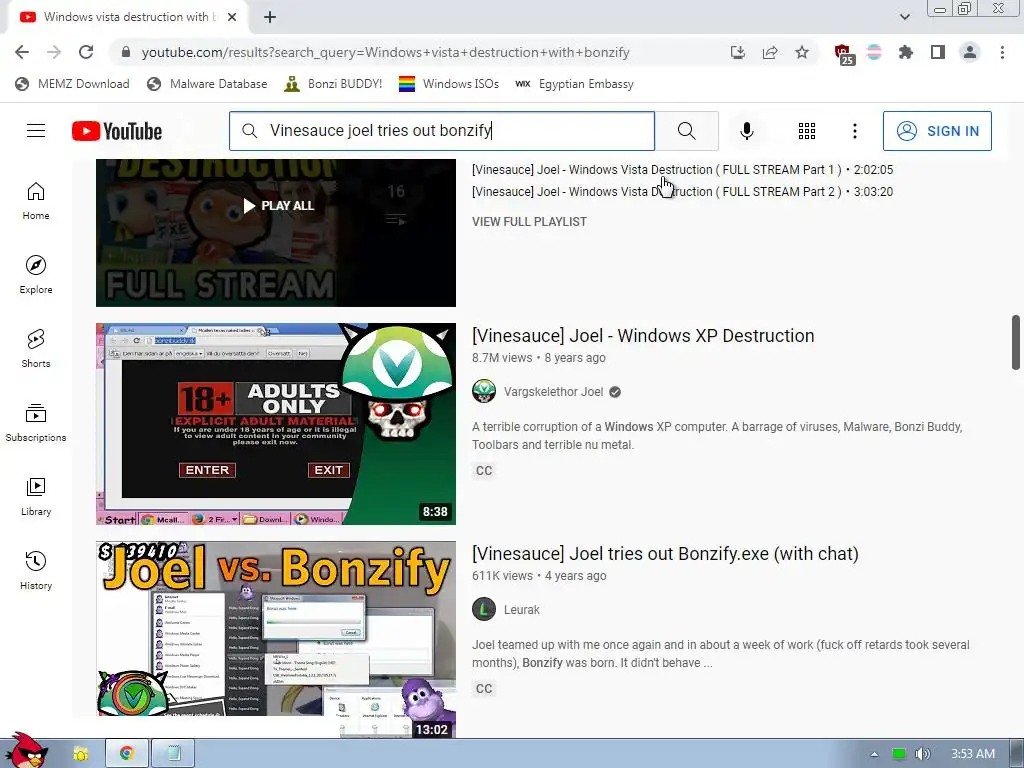Image resolution: width=1024 pixels, height=768 pixels.
Task: Click the 3:53 AM clock
Action: (x=972, y=754)
